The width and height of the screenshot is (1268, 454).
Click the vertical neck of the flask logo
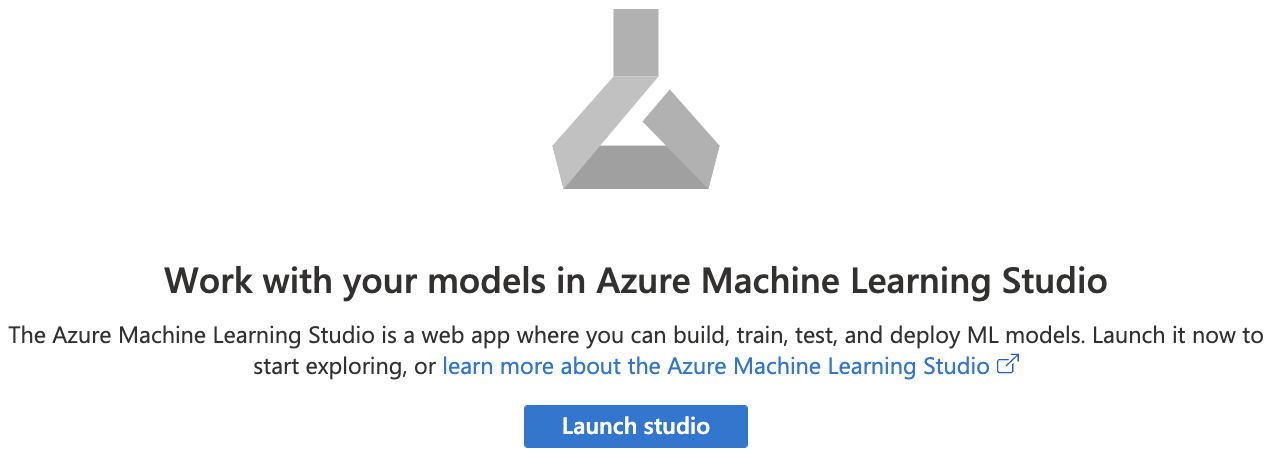coord(635,40)
